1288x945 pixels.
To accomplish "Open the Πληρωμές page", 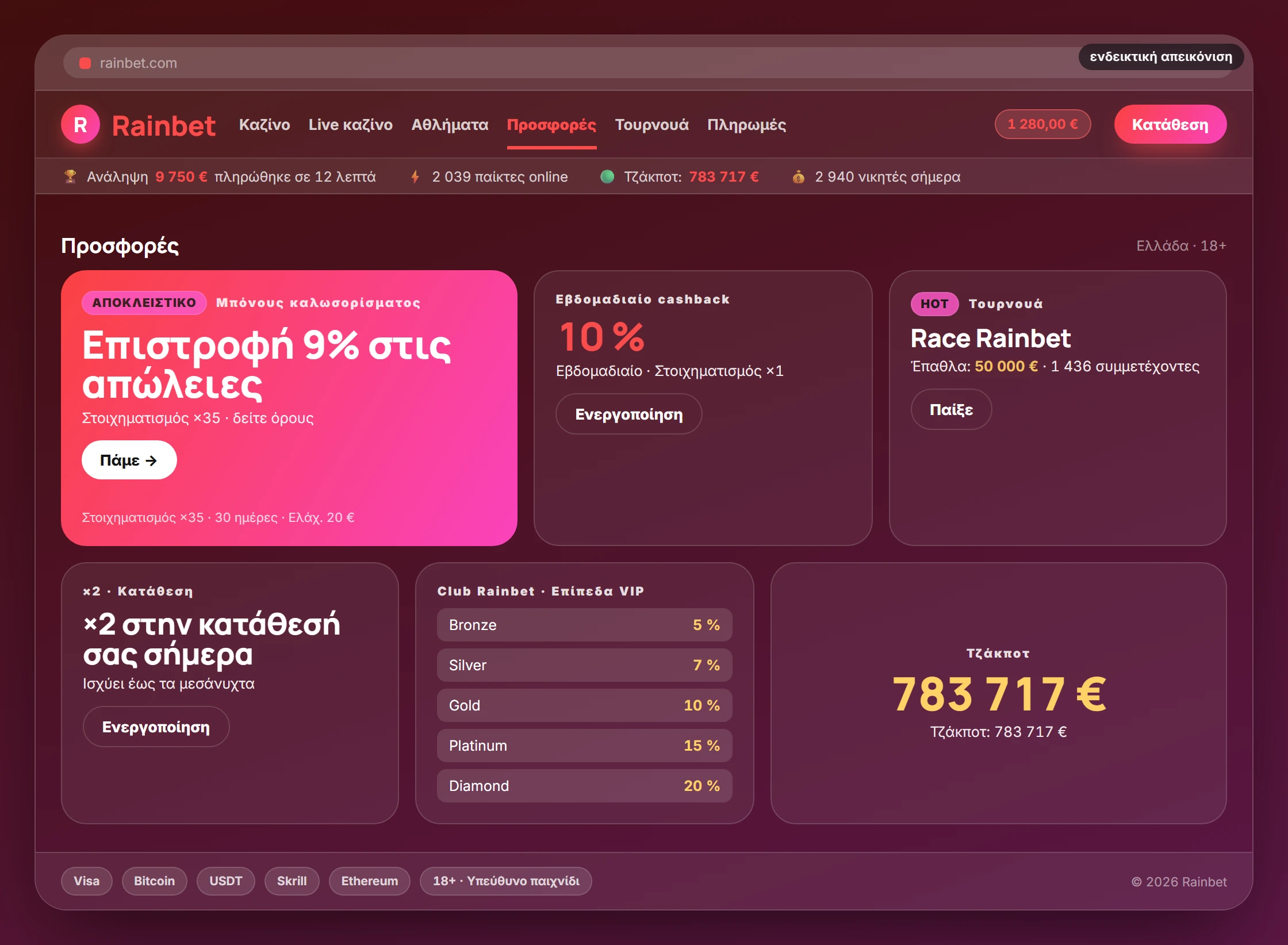I will tap(746, 125).
